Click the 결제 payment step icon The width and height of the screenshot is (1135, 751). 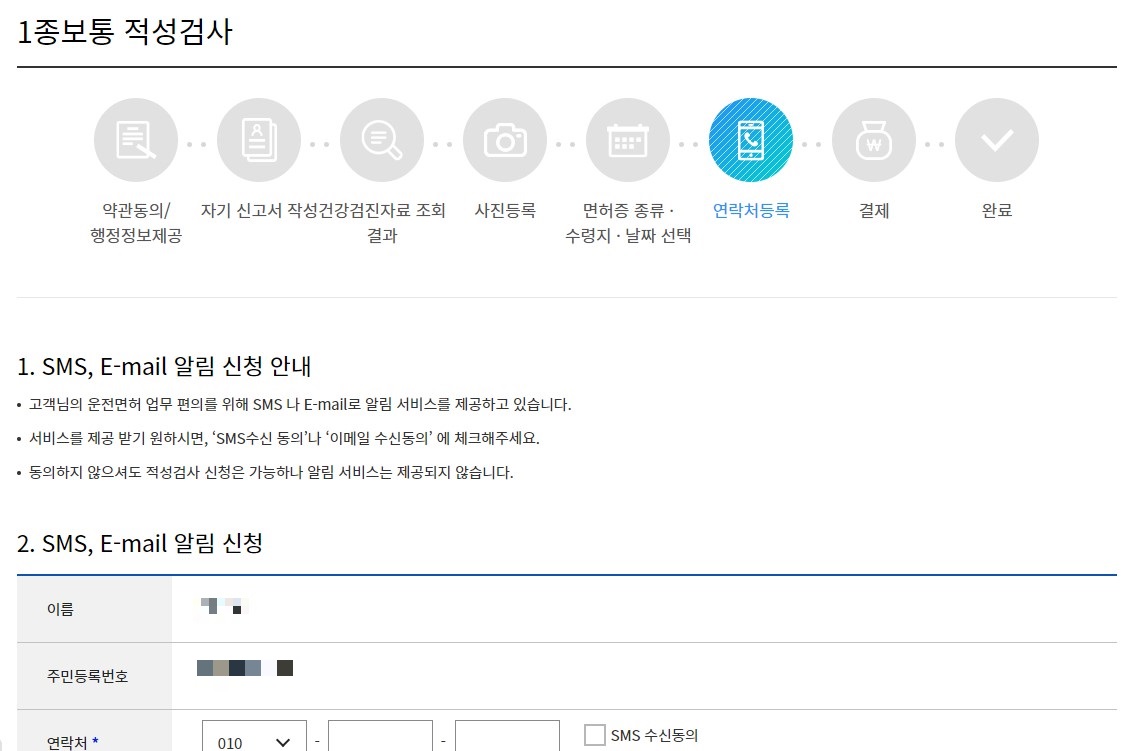pos(874,140)
